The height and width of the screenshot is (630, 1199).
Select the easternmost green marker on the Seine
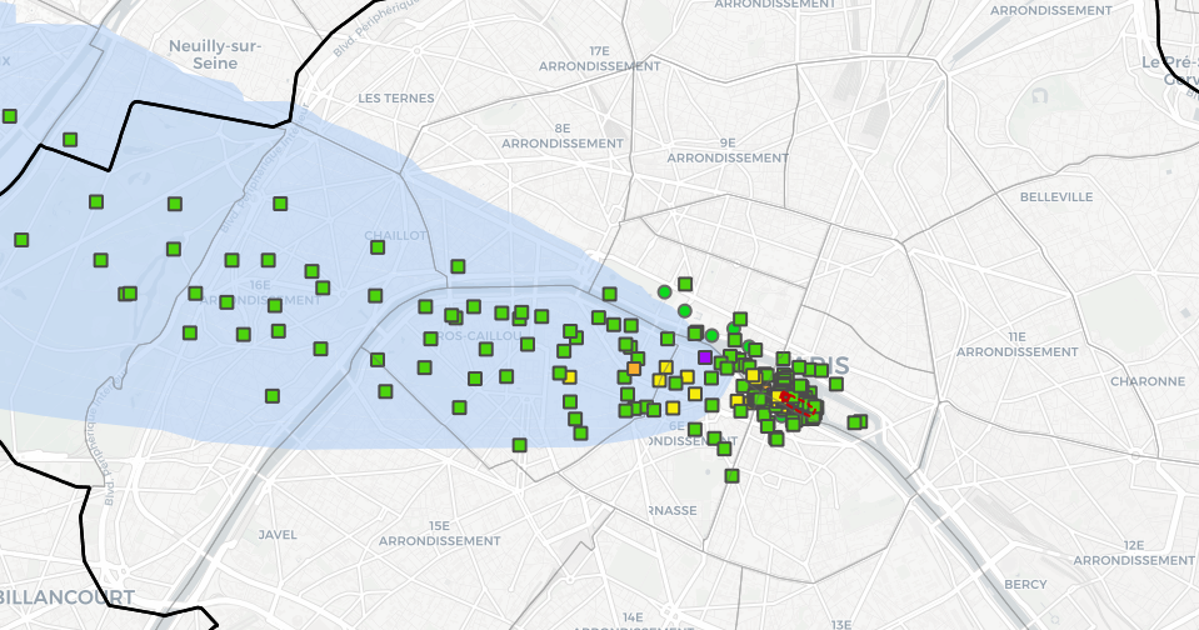(x=858, y=422)
